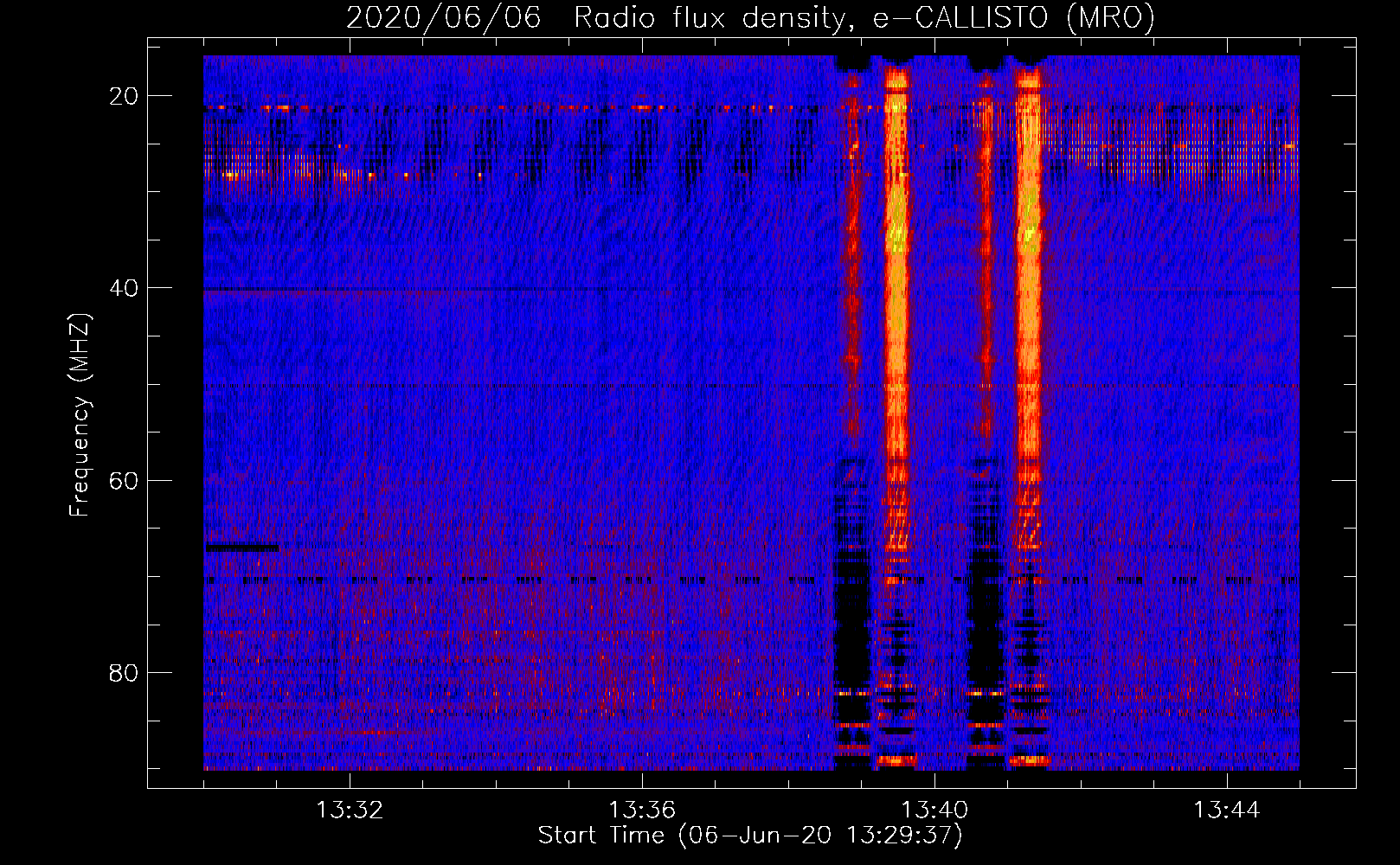Viewport: 1400px width, 865px height.
Task: Click the plot title e-CALLISTO (MRO)
Action: tap(1013, 17)
